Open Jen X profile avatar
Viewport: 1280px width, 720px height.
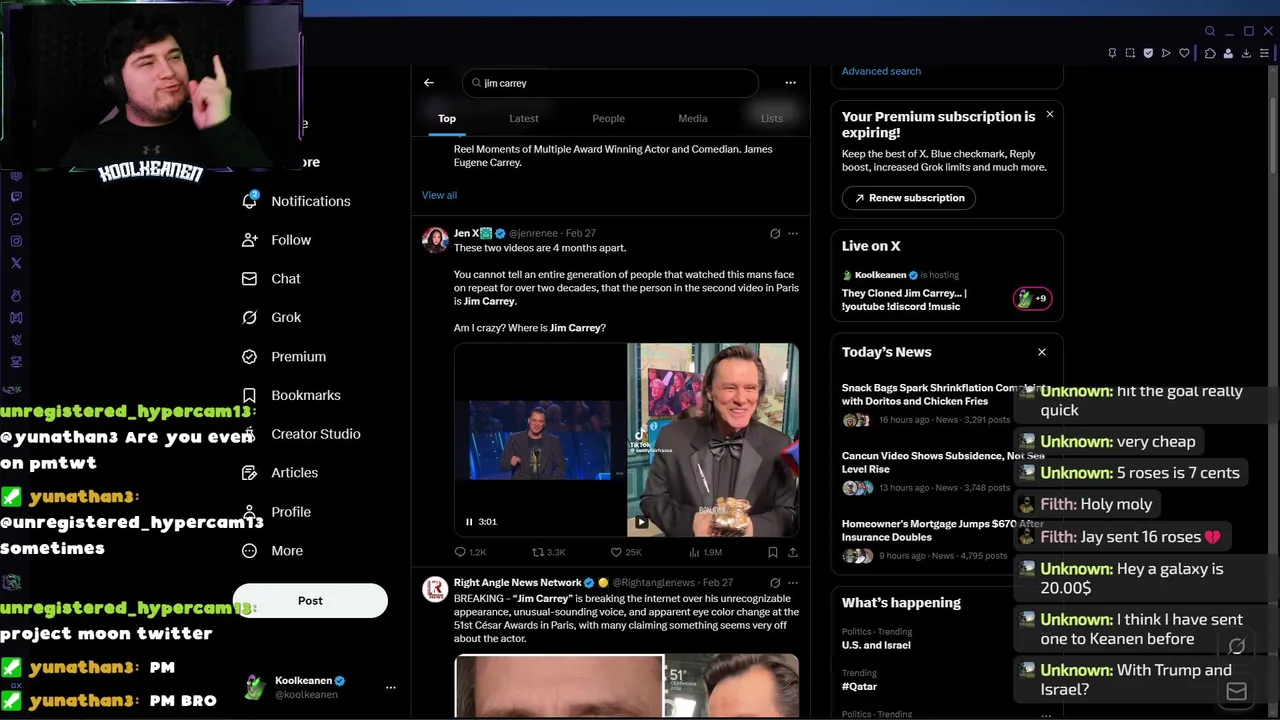(435, 239)
